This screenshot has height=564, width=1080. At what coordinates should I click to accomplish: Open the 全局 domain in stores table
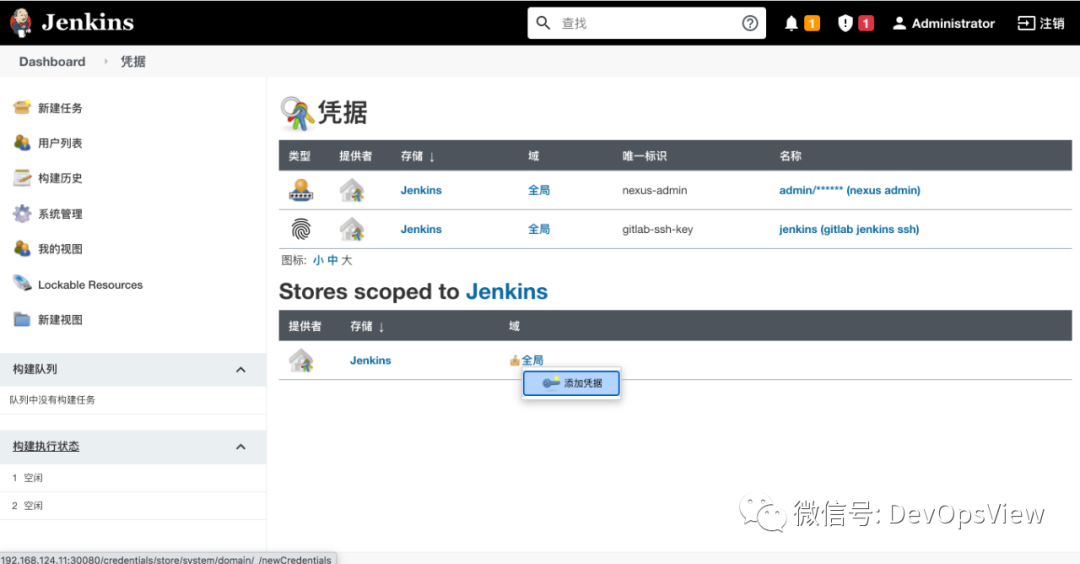532,360
